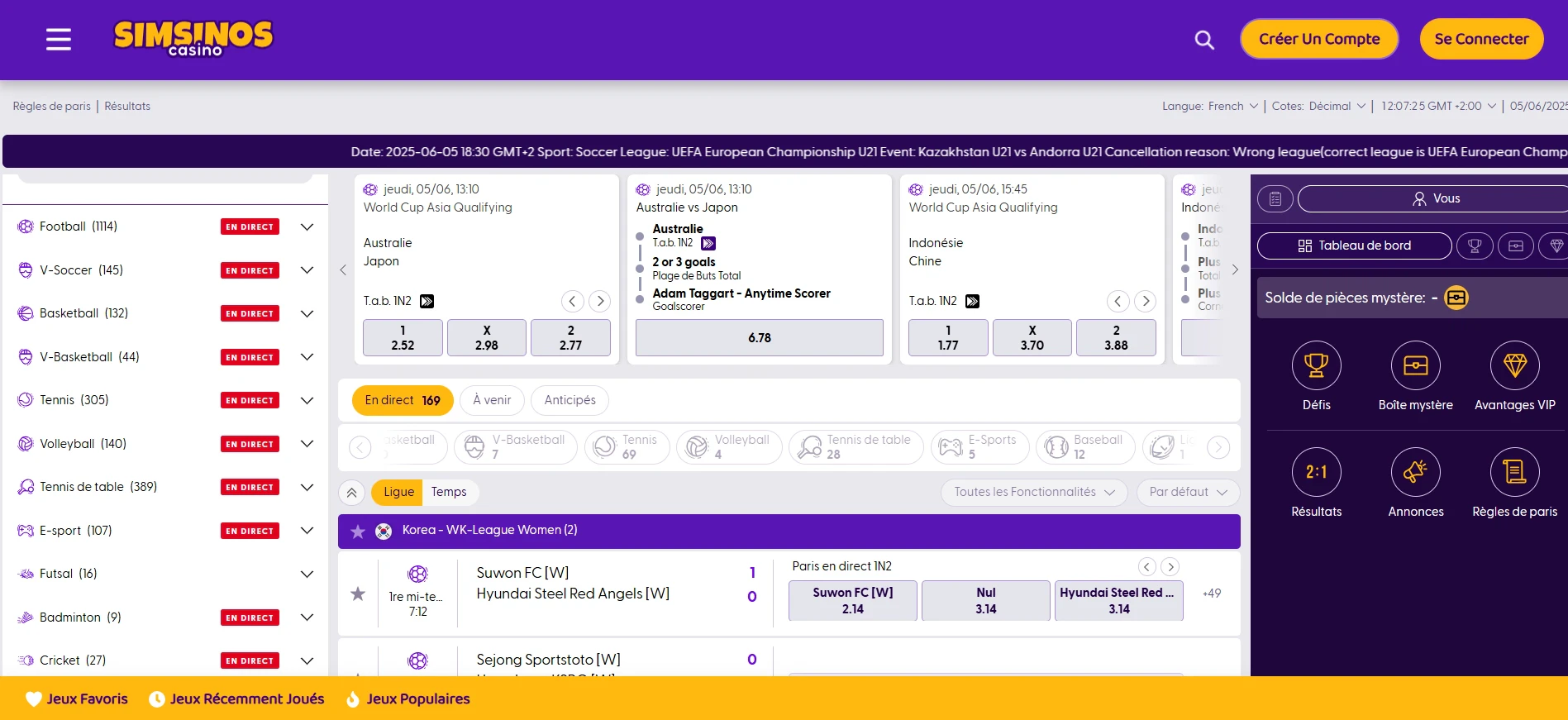Image resolution: width=1568 pixels, height=720 pixels.
Task: Open the Avantages VIP diamond icon
Action: tap(1514, 365)
